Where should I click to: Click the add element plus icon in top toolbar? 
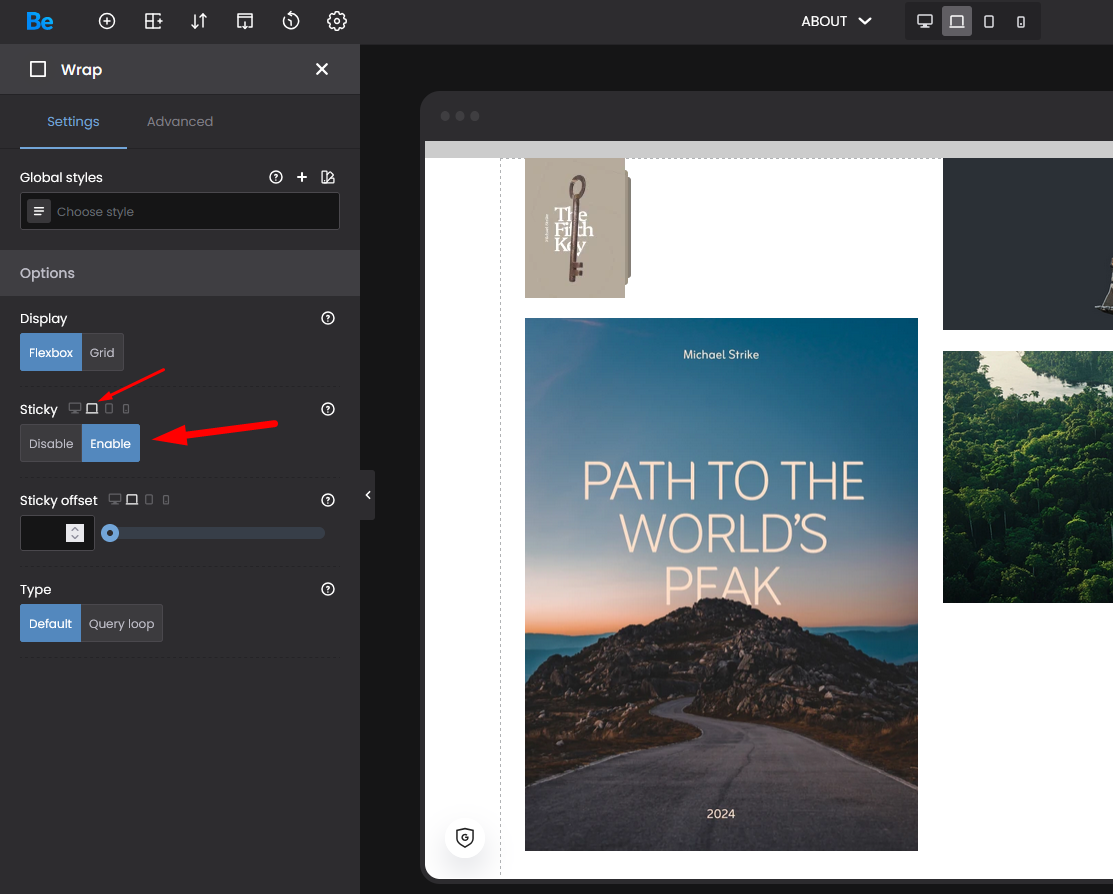click(x=107, y=21)
